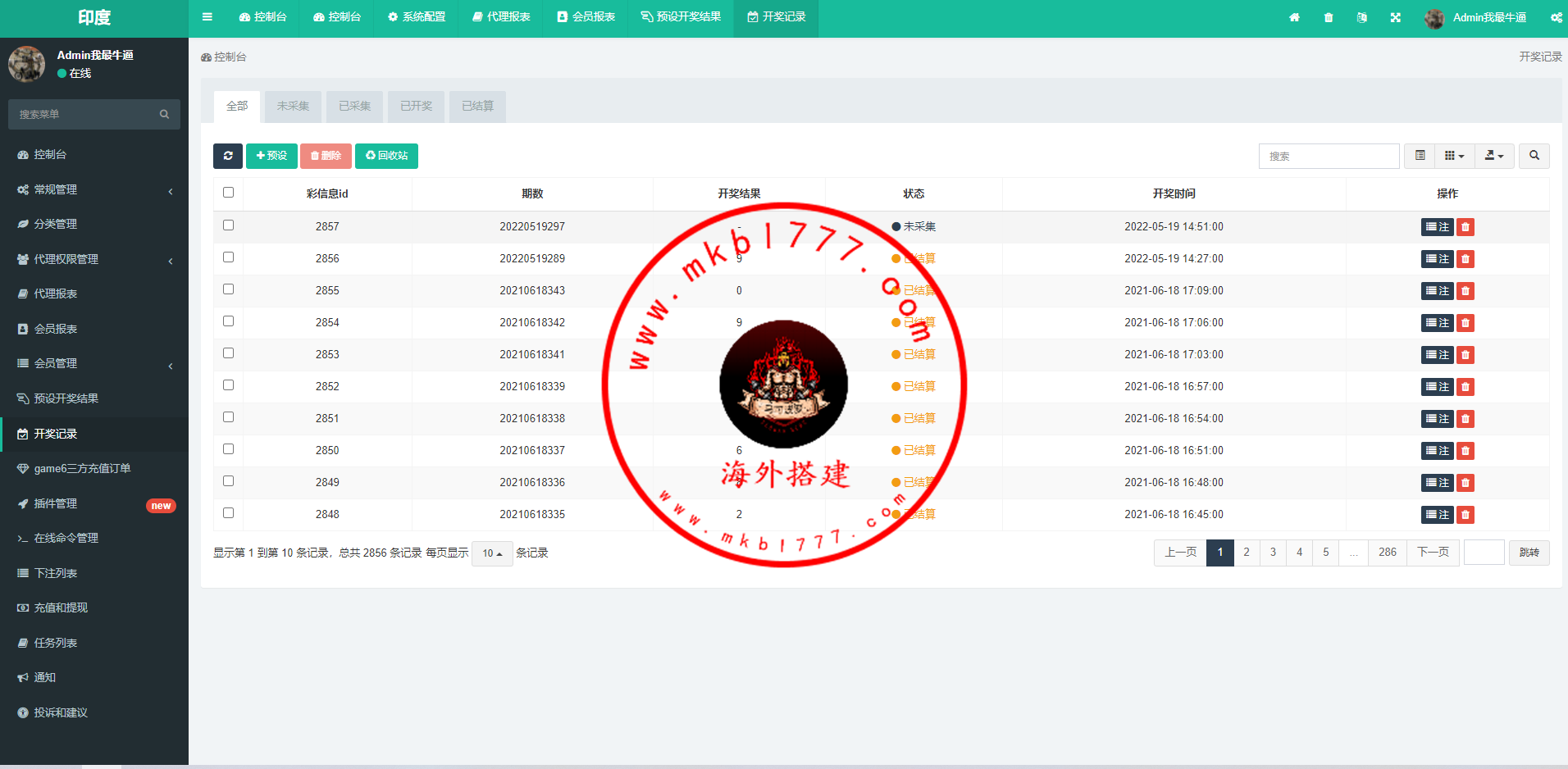The image size is (1568, 769).
Task: Open the columns dropdown in table toolbar
Action: pos(1454,156)
